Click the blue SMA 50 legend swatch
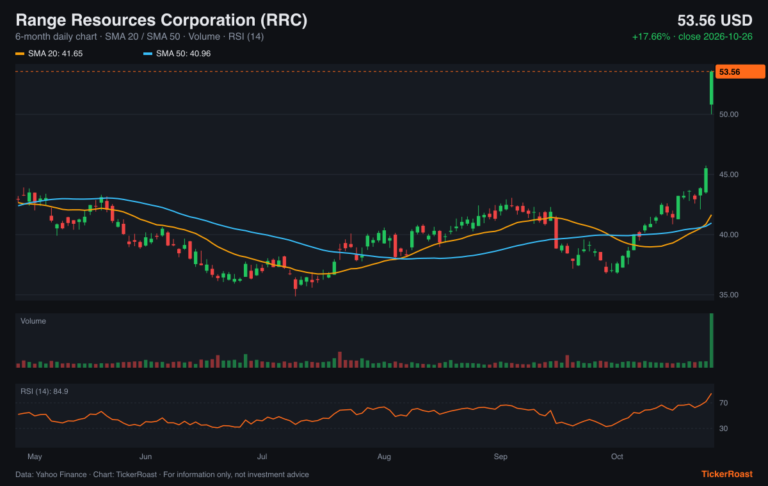Image resolution: width=768 pixels, height=486 pixels. (147, 53)
